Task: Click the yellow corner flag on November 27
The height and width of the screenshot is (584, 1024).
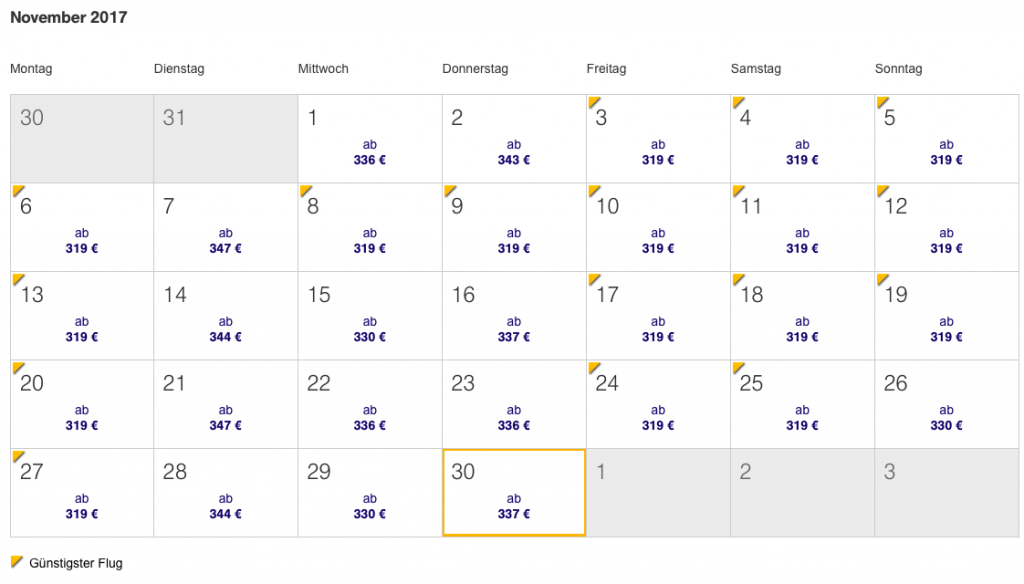Action: (x=18, y=456)
